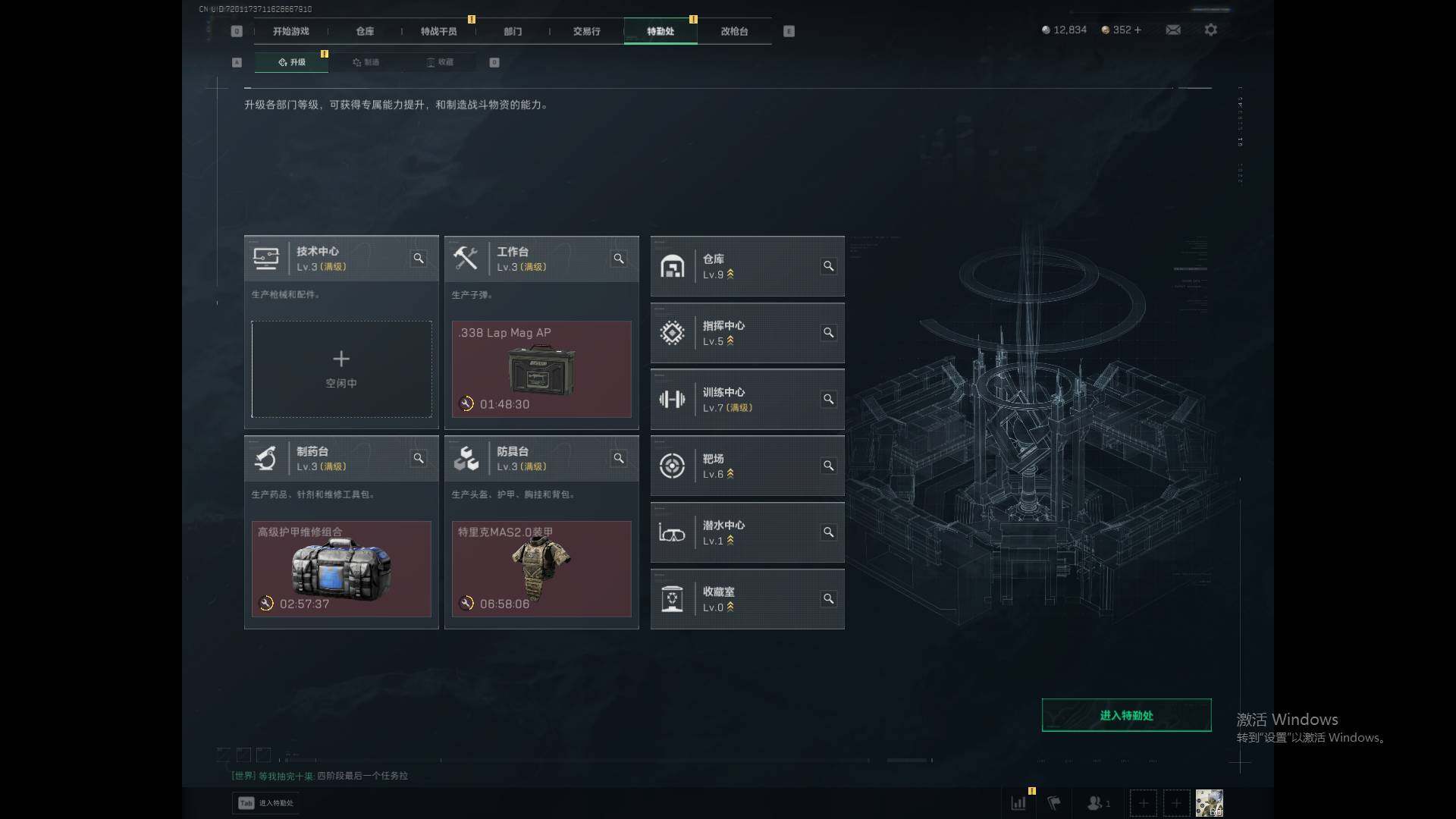Open the statistics bar chart icon
This screenshot has width=1456, height=819.
click(x=1018, y=802)
